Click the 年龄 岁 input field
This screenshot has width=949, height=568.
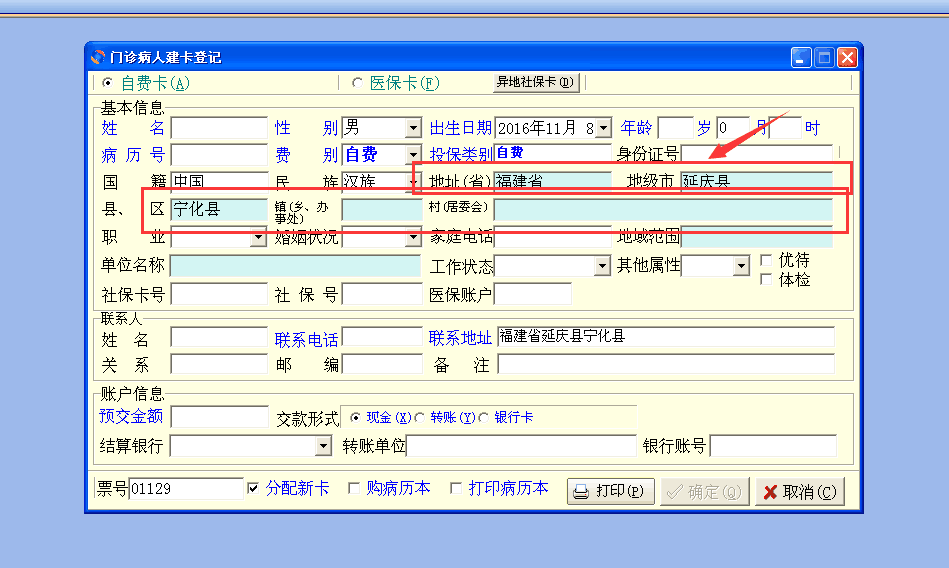[675, 128]
